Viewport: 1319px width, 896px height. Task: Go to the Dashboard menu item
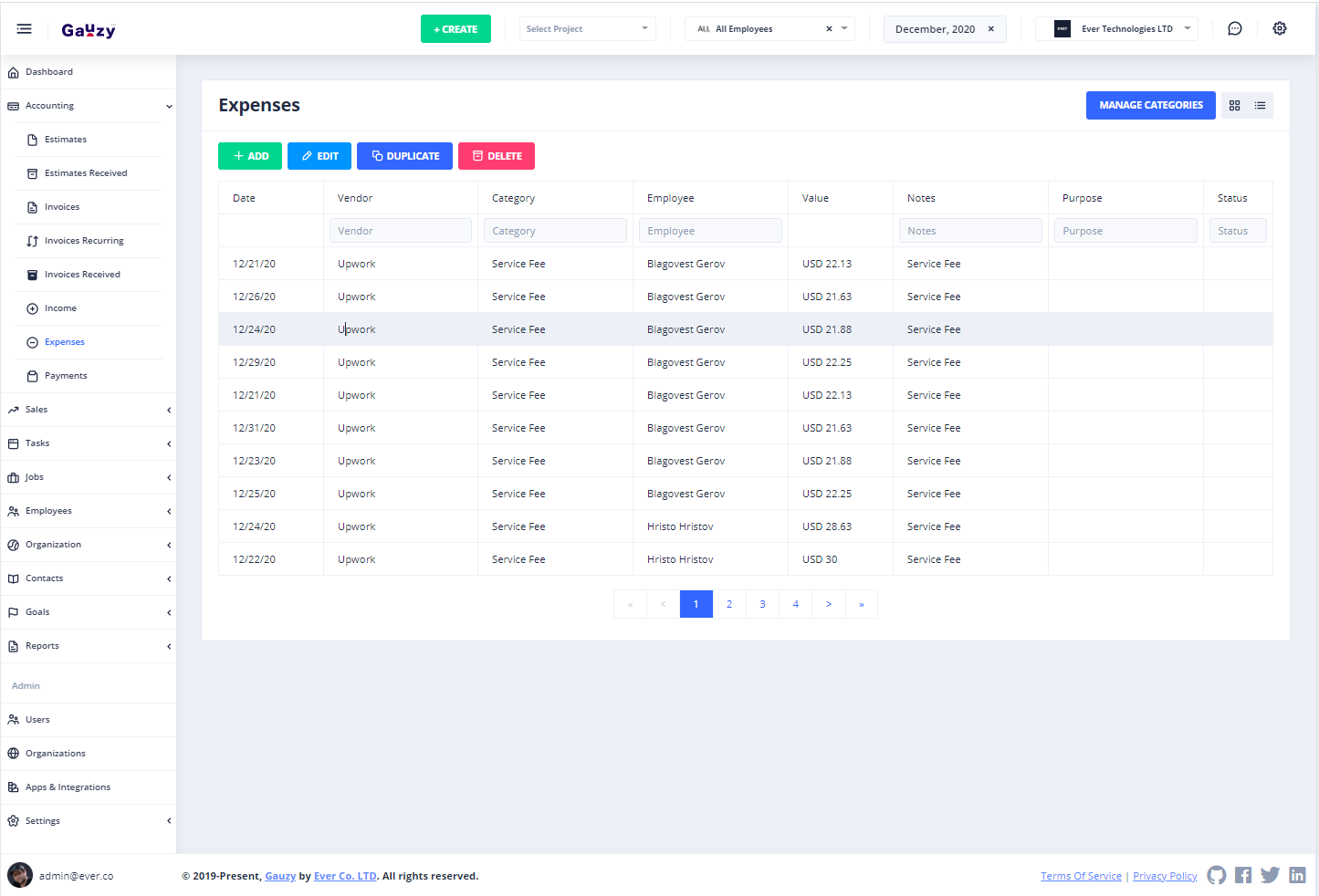[49, 72]
